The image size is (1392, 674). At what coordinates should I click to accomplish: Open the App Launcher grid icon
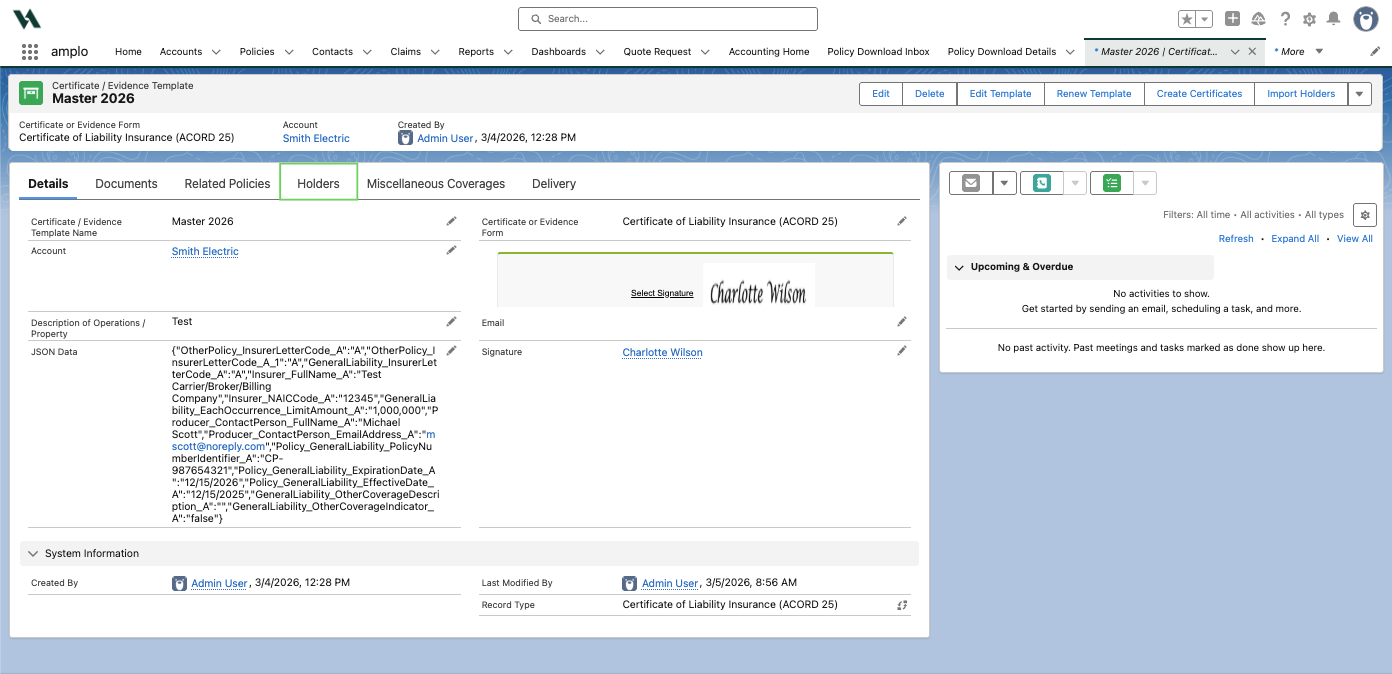[x=30, y=51]
